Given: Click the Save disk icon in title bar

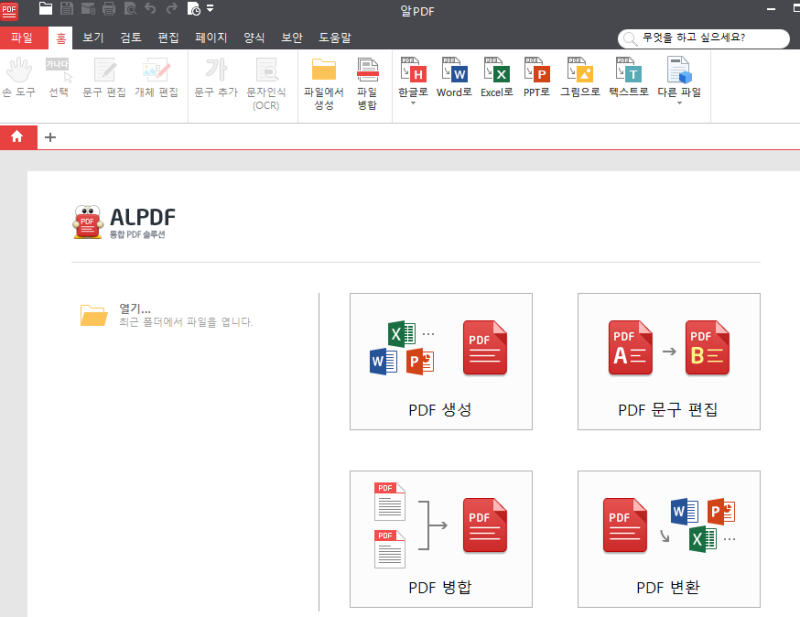Looking at the screenshot, I should [x=67, y=9].
